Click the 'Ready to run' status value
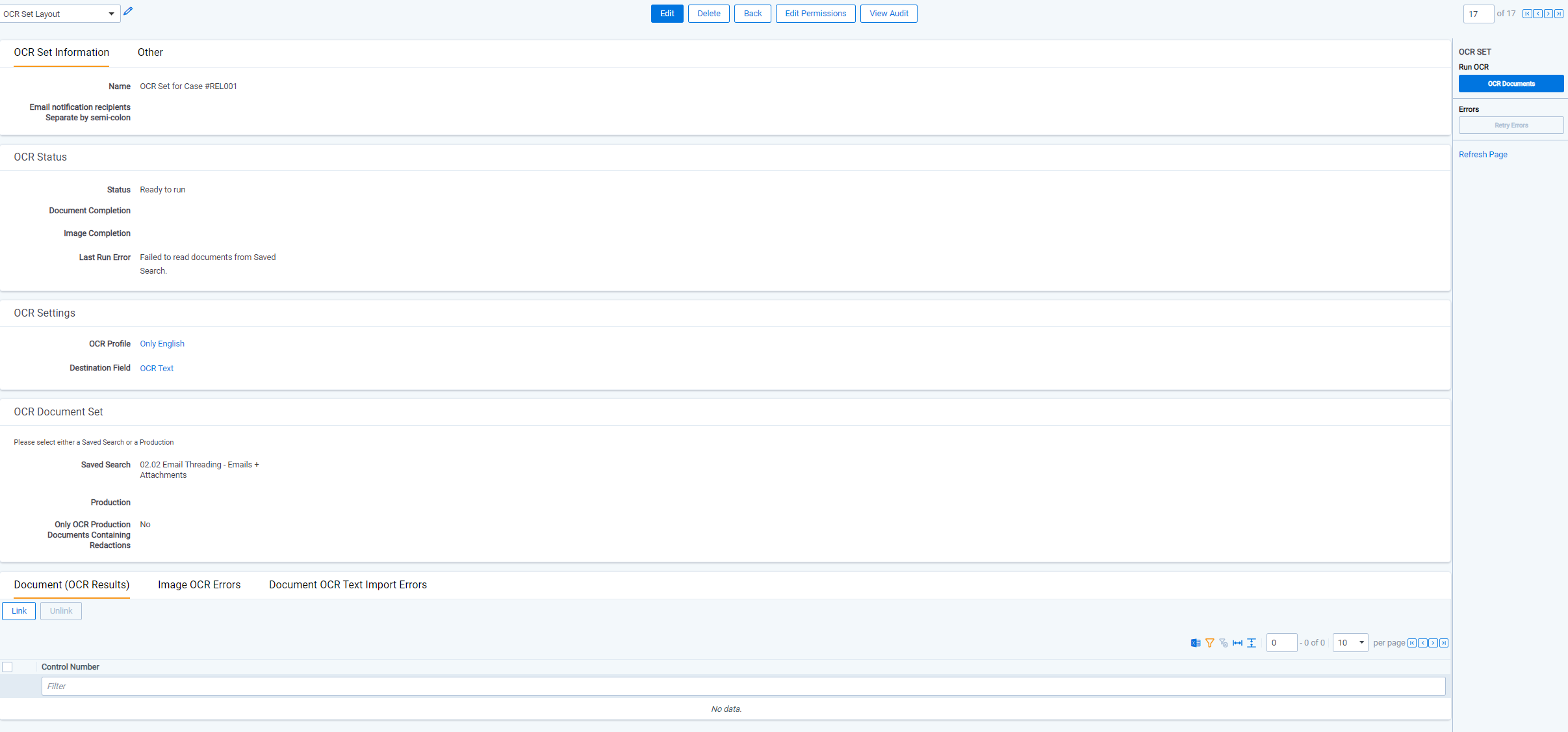The height and width of the screenshot is (732, 1568). coord(162,190)
